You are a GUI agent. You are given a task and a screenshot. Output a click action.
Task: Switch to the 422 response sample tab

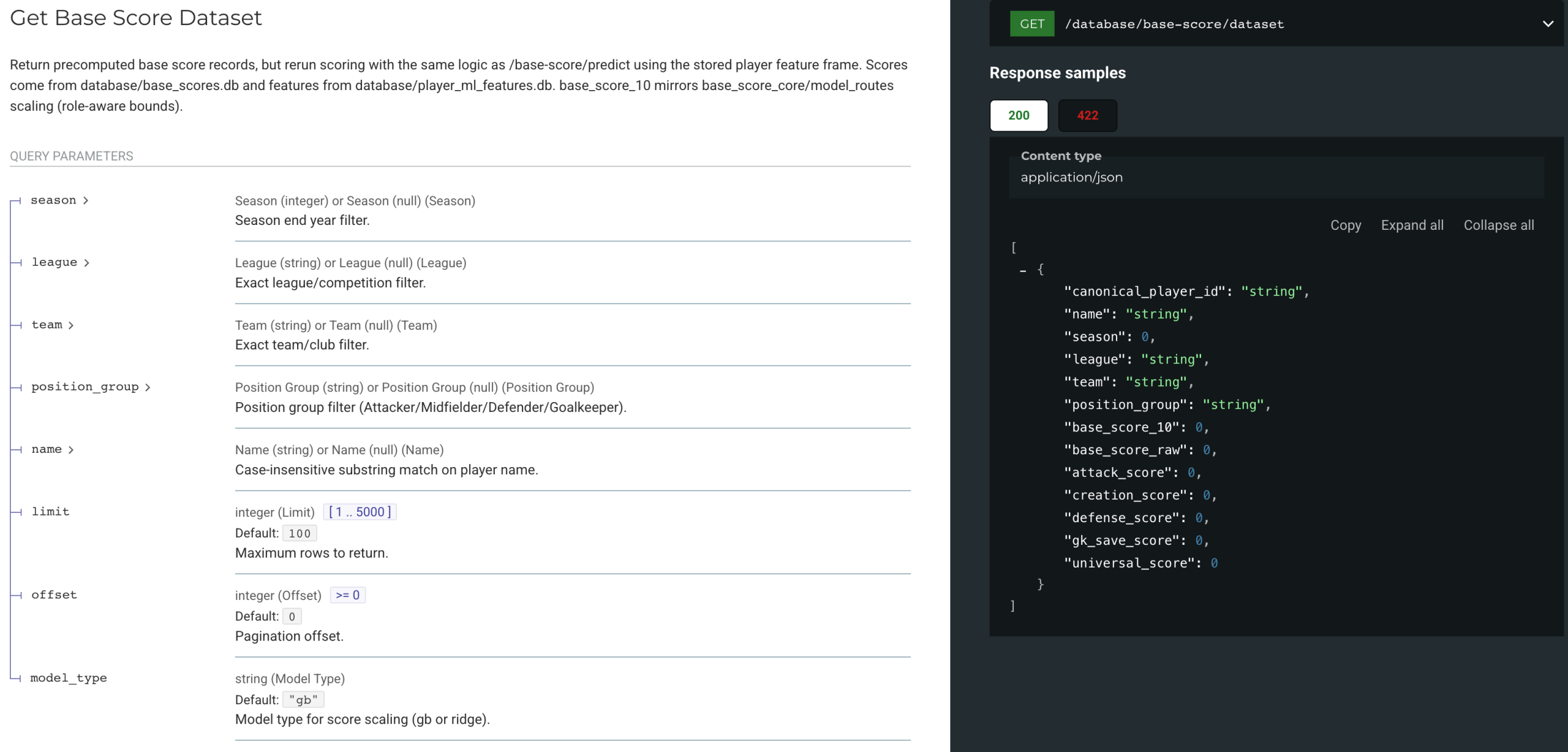[x=1087, y=115]
